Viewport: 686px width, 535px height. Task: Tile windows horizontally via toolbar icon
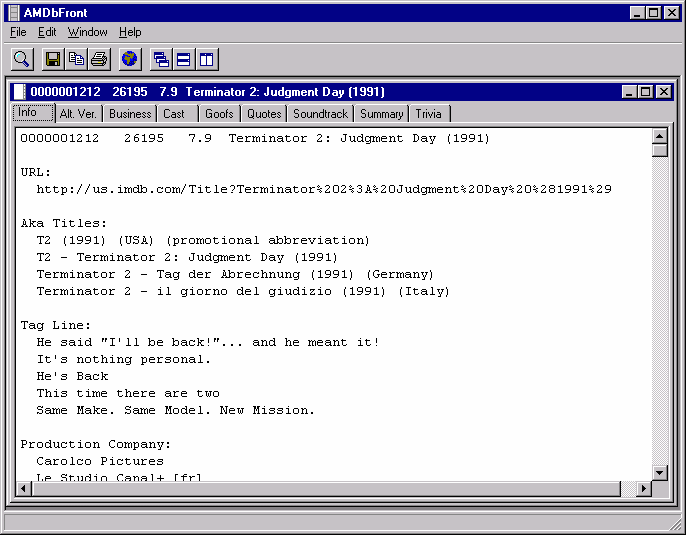[x=184, y=59]
